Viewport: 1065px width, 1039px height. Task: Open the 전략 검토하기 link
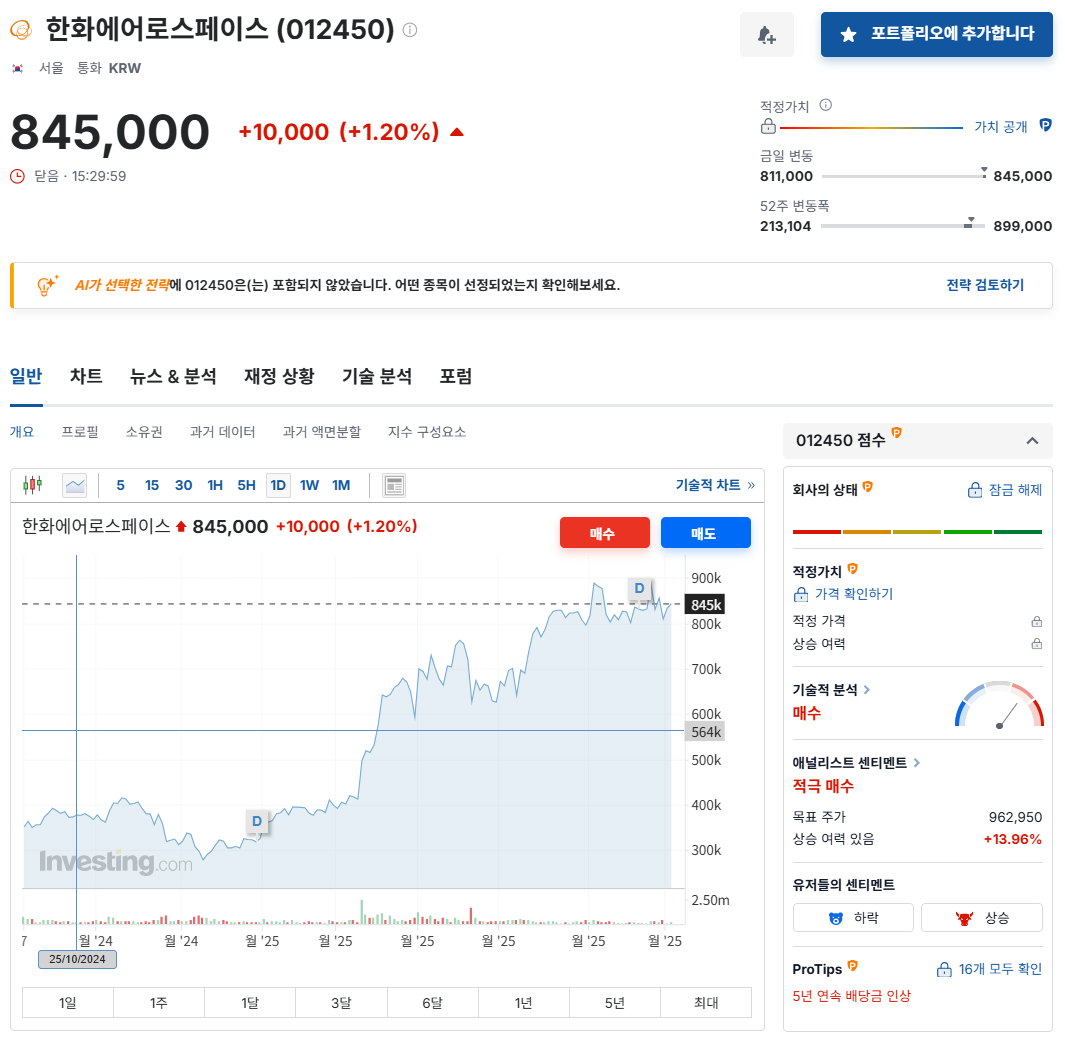pos(985,285)
